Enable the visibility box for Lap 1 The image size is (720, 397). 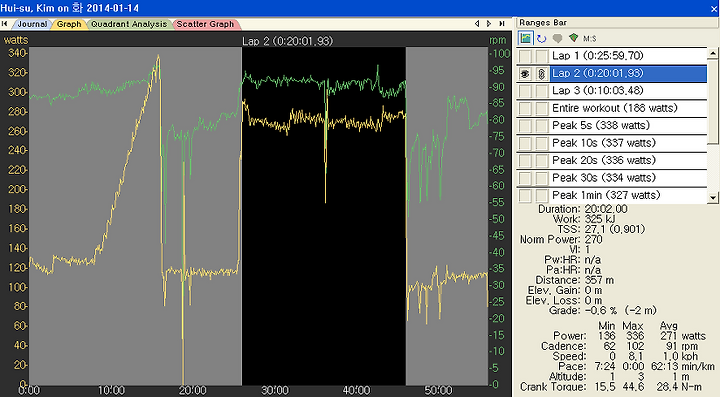click(525, 56)
